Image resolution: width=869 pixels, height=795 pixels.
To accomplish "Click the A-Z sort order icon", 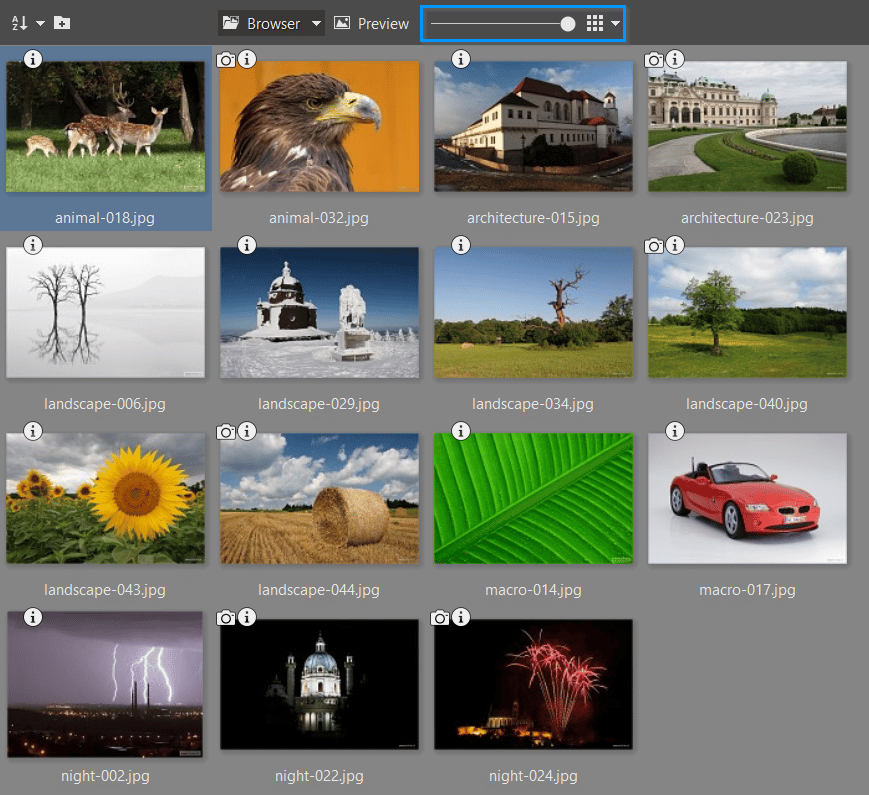I will click(19, 23).
